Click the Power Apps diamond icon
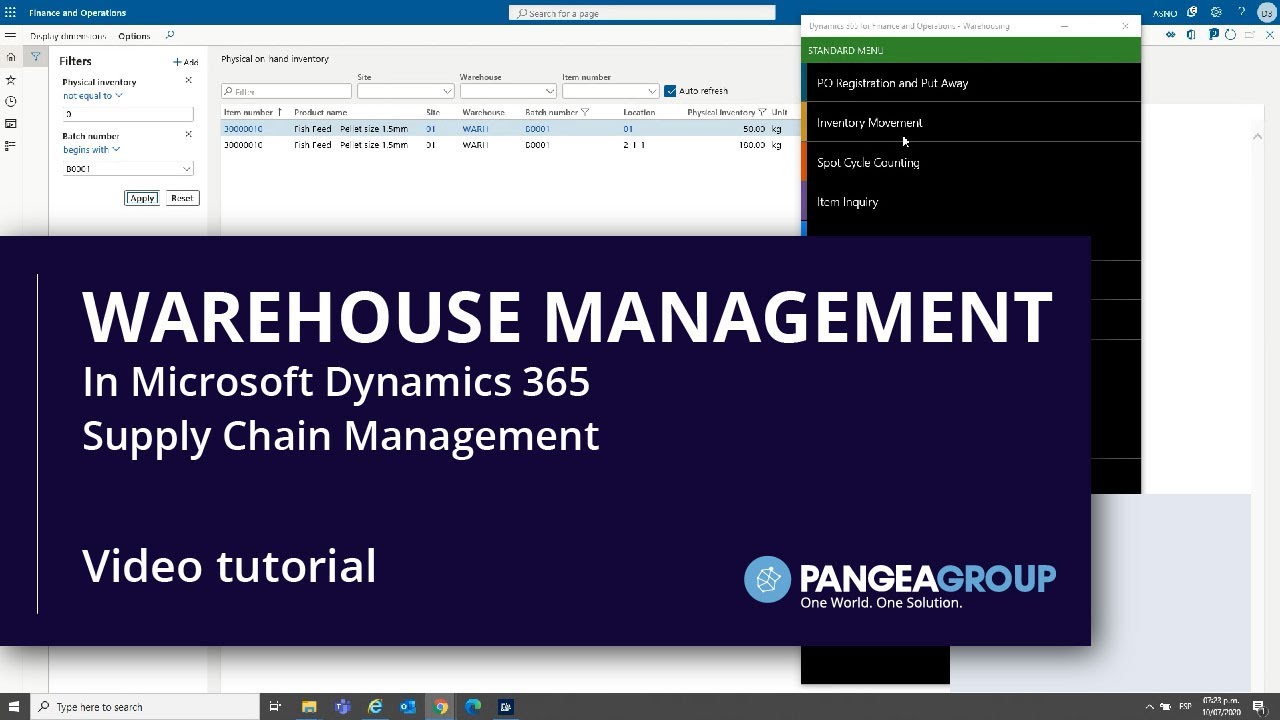The width and height of the screenshot is (1280, 720). click(x=1170, y=35)
